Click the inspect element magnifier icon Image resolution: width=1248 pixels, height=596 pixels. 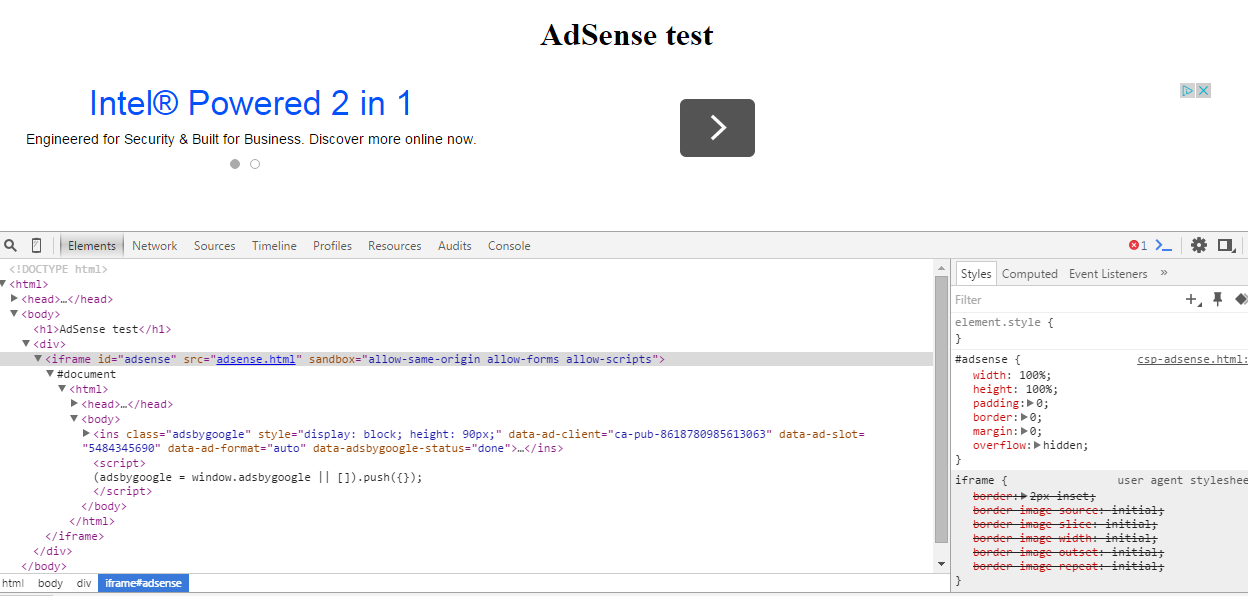[10, 245]
